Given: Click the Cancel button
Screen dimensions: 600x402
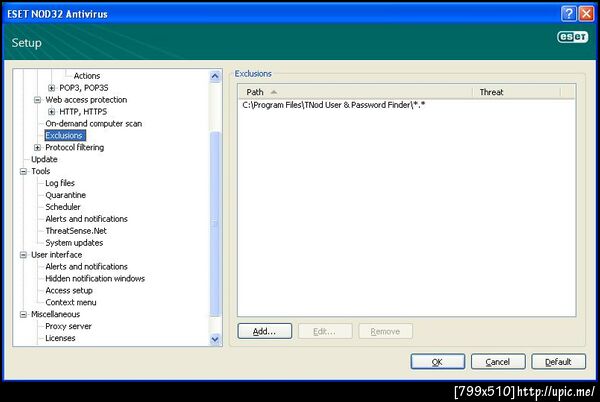Looking at the screenshot, I should (498, 362).
